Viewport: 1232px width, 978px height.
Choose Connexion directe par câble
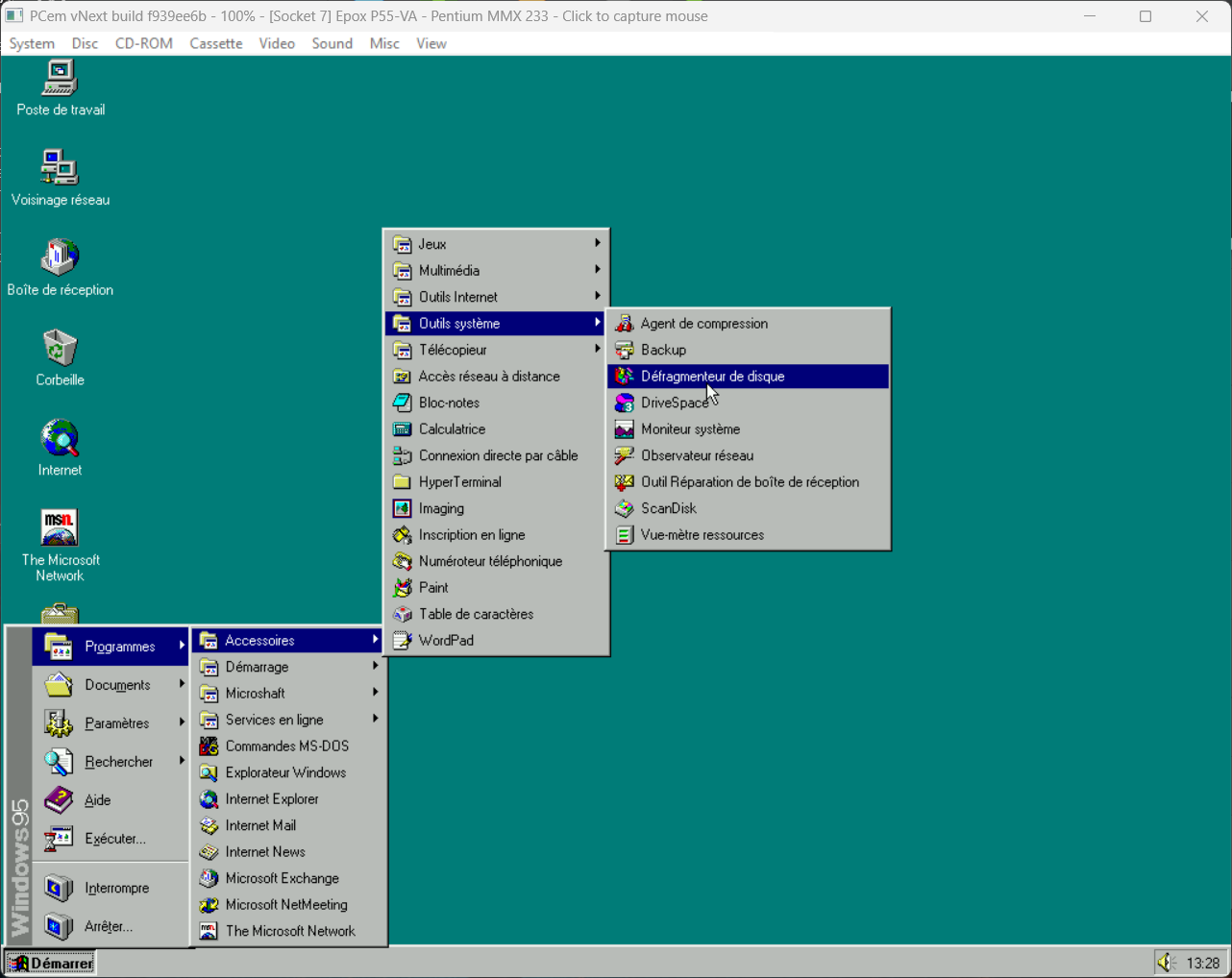(496, 455)
